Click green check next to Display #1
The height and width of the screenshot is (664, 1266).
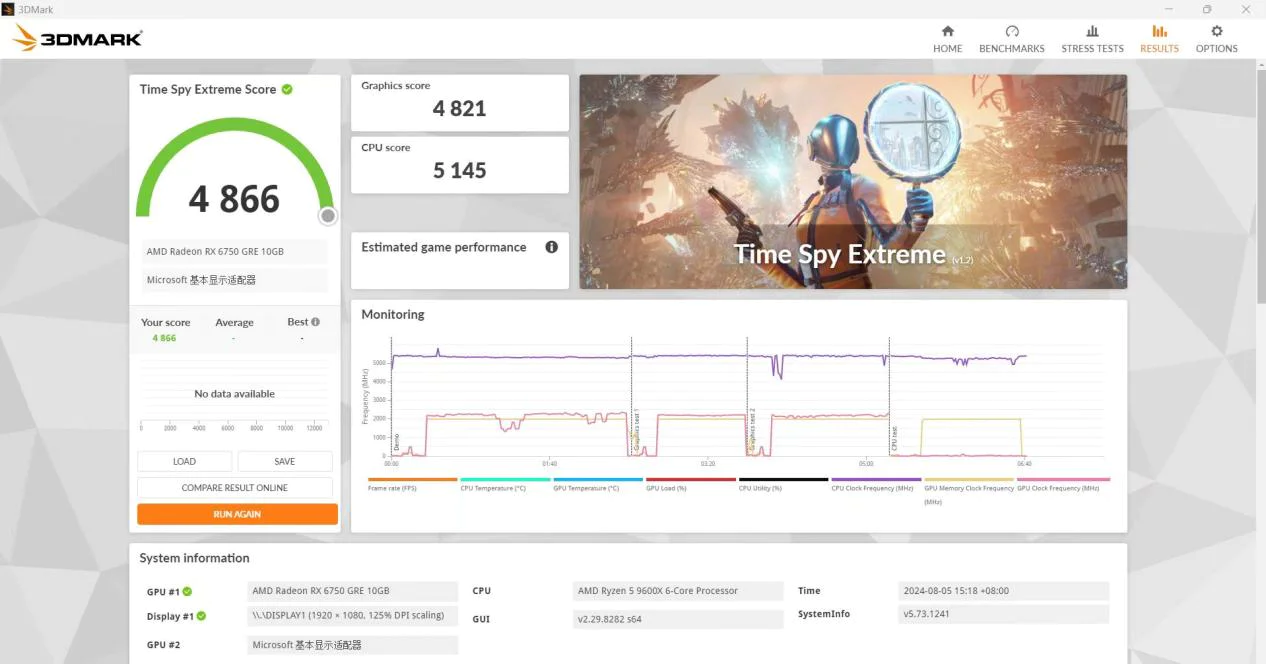pos(201,616)
